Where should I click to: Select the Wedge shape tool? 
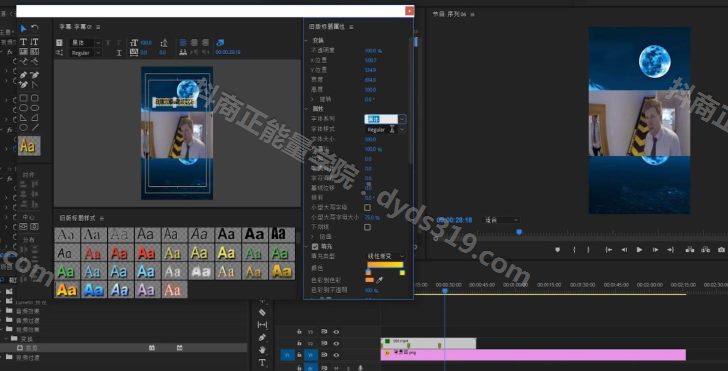[x=23, y=117]
